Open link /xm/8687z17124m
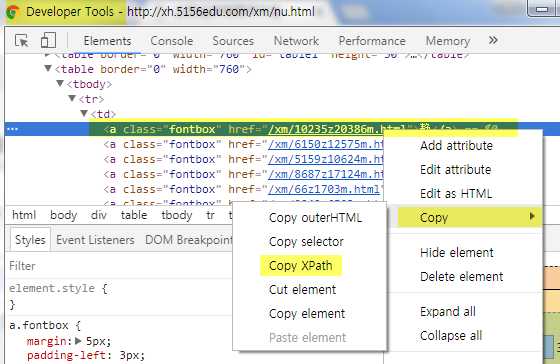 (x=325, y=174)
